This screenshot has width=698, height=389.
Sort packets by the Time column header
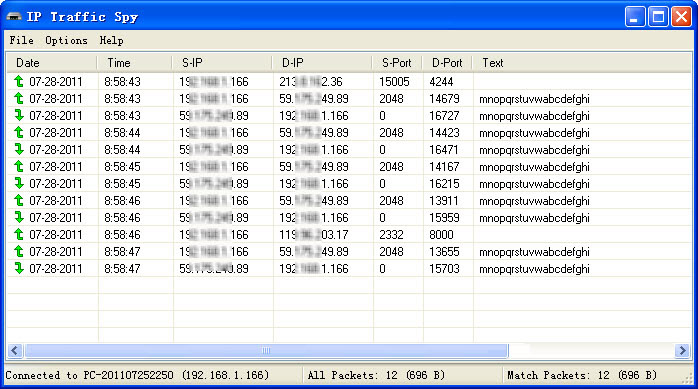[134, 63]
